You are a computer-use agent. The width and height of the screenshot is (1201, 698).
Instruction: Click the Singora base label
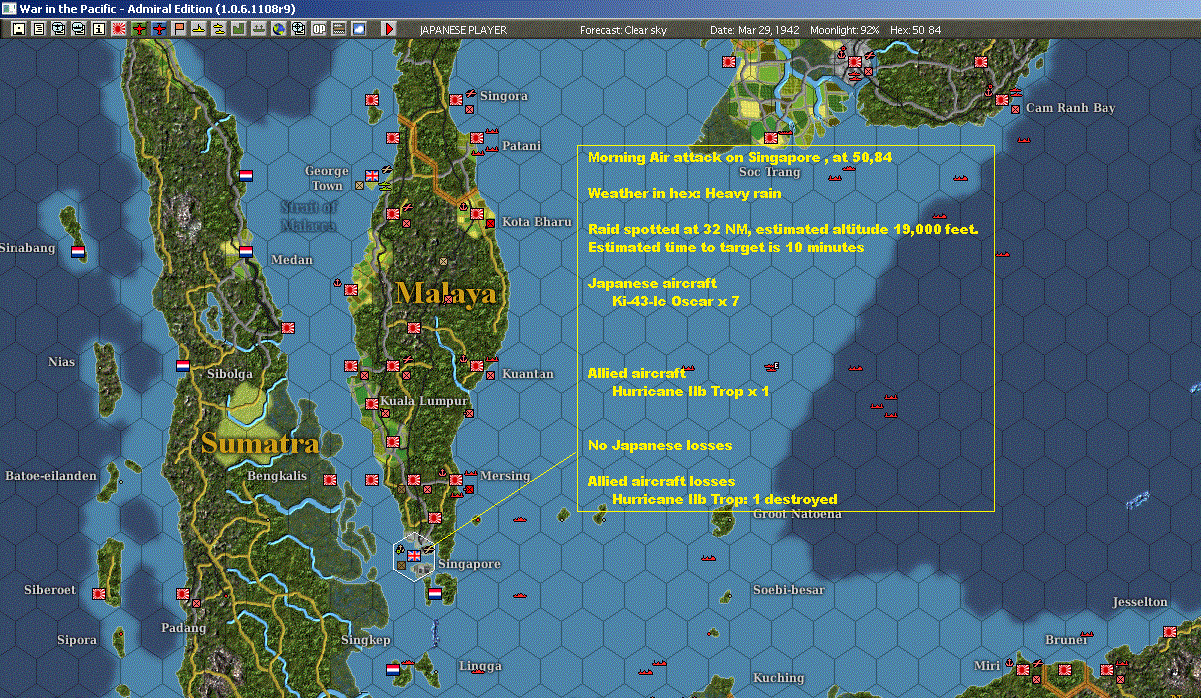pos(503,96)
